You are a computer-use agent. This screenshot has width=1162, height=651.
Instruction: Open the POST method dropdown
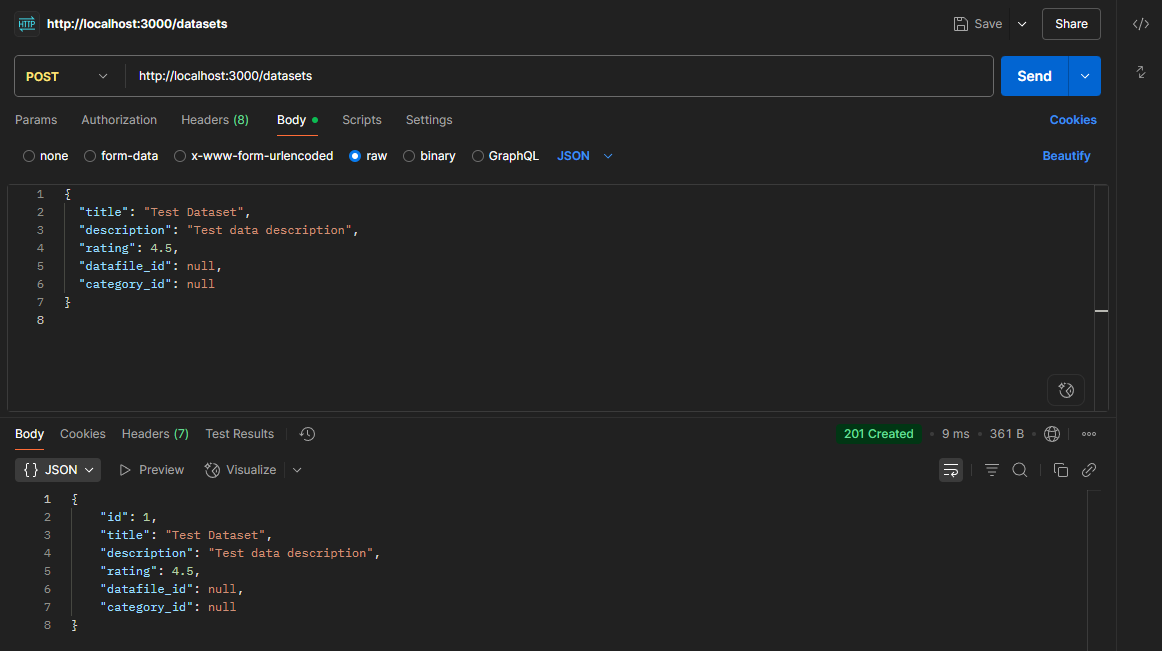67,76
